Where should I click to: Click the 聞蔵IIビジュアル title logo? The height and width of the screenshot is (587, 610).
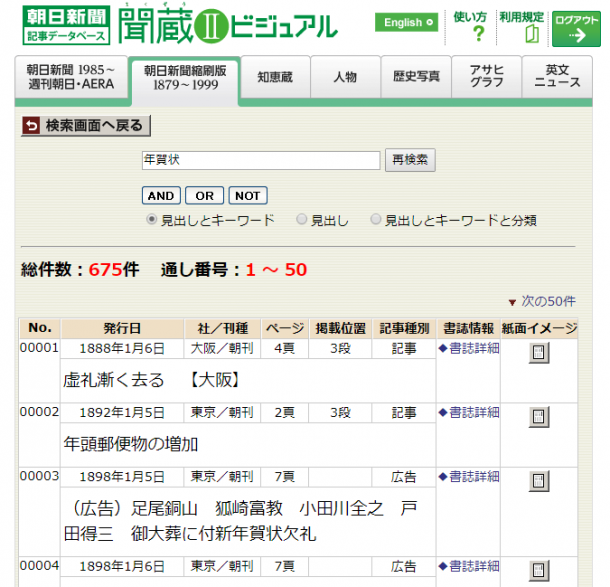tap(228, 25)
